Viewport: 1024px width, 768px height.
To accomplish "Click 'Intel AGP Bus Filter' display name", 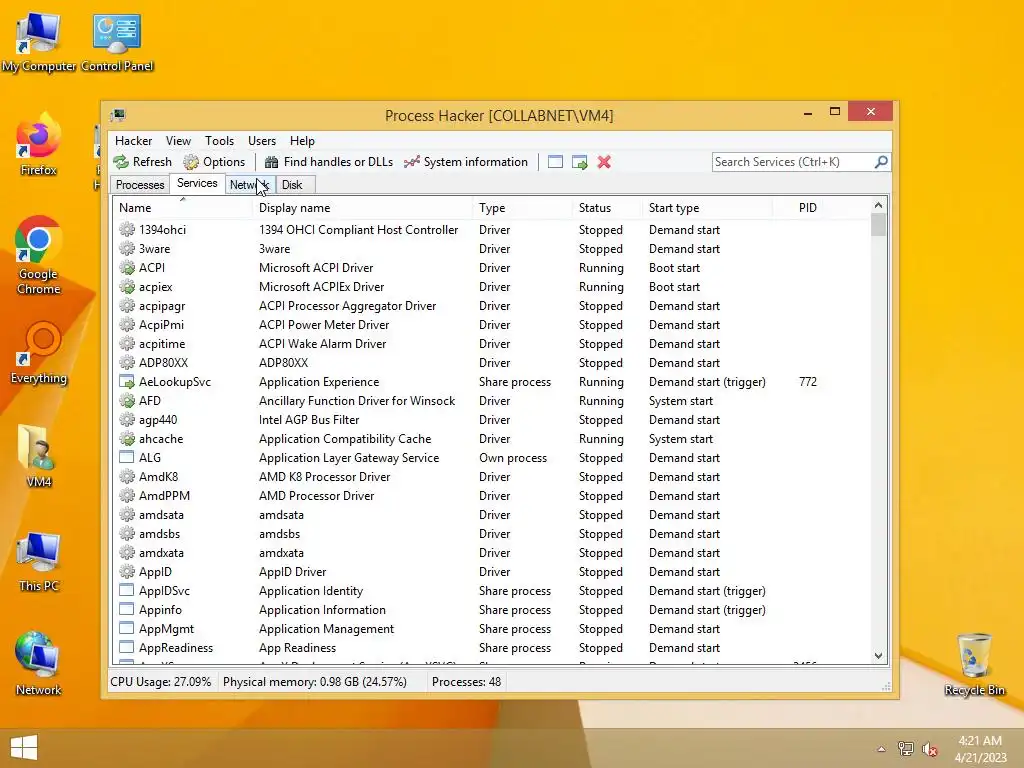I will 309,420.
